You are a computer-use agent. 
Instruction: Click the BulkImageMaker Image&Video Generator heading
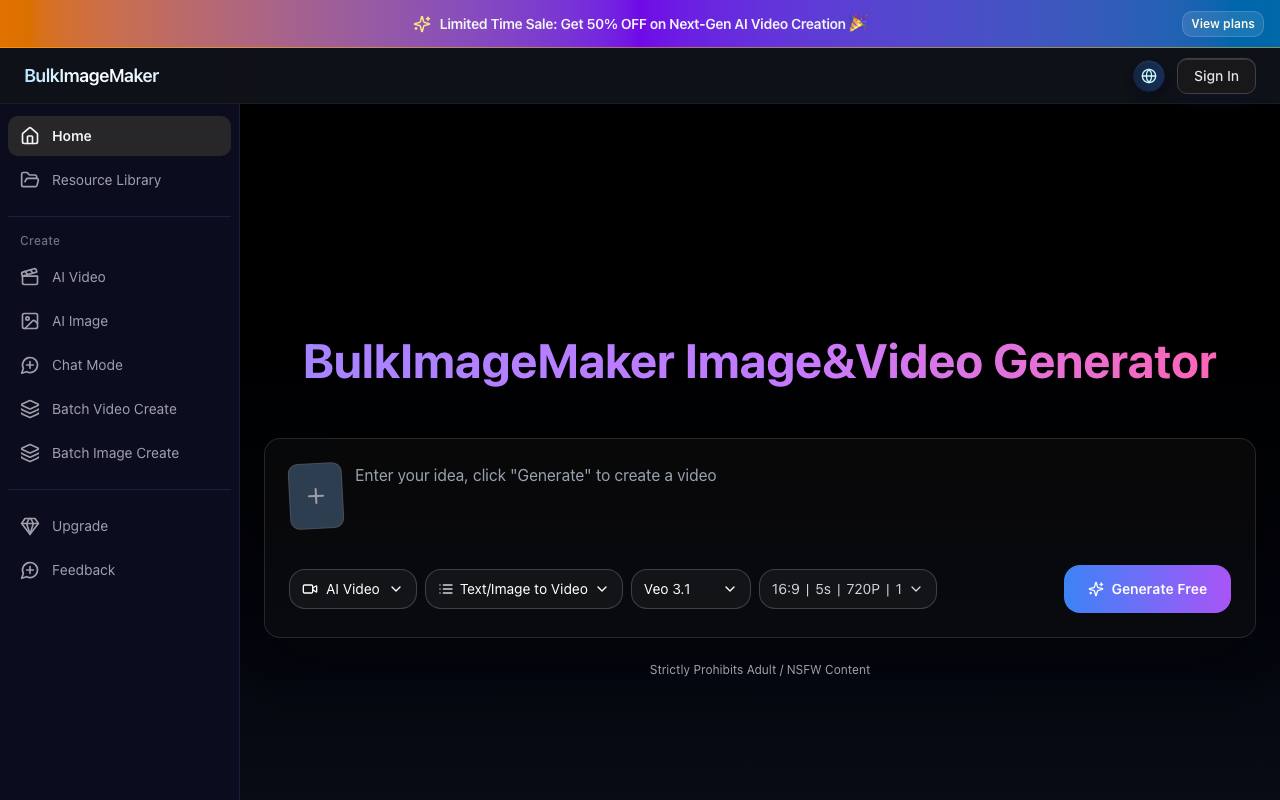tap(760, 361)
